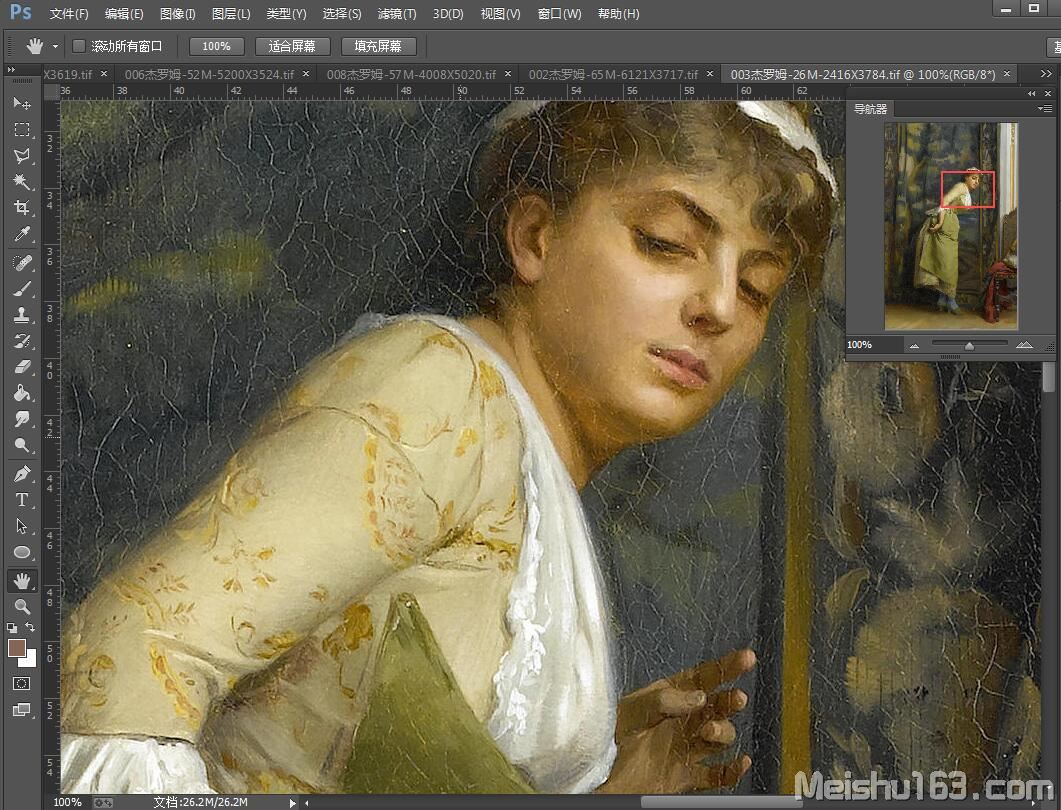
Task: Switch to the 002 Jerome 65M tab
Action: tap(613, 74)
